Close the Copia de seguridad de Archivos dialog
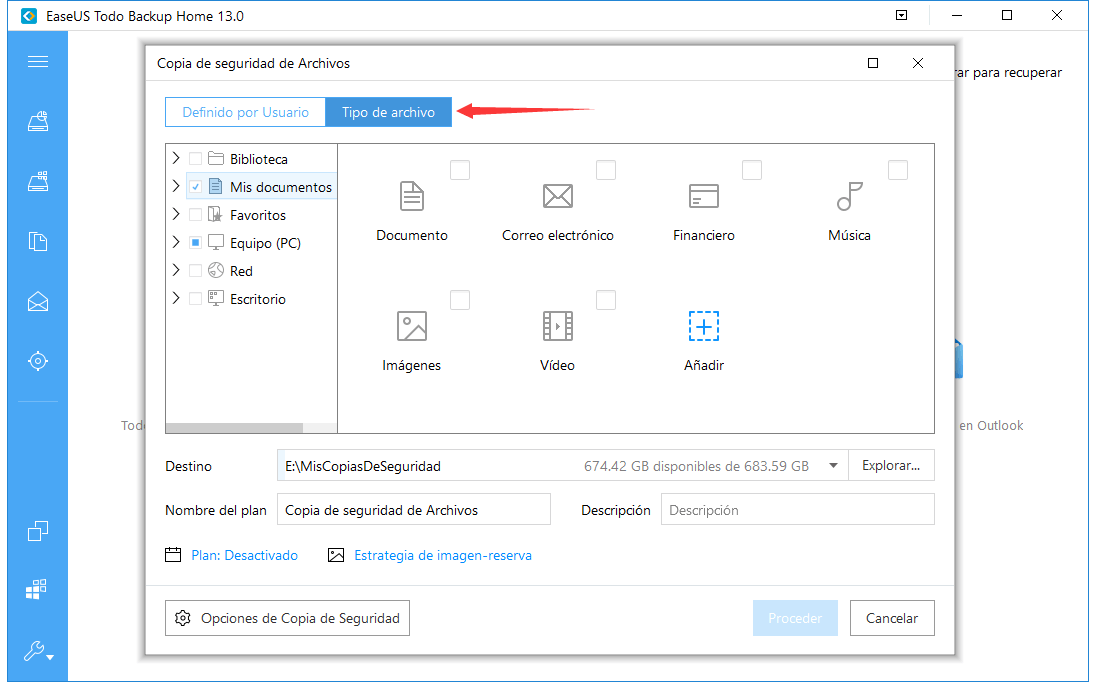Image resolution: width=1096 pixels, height=689 pixels. pyautogui.click(x=918, y=63)
